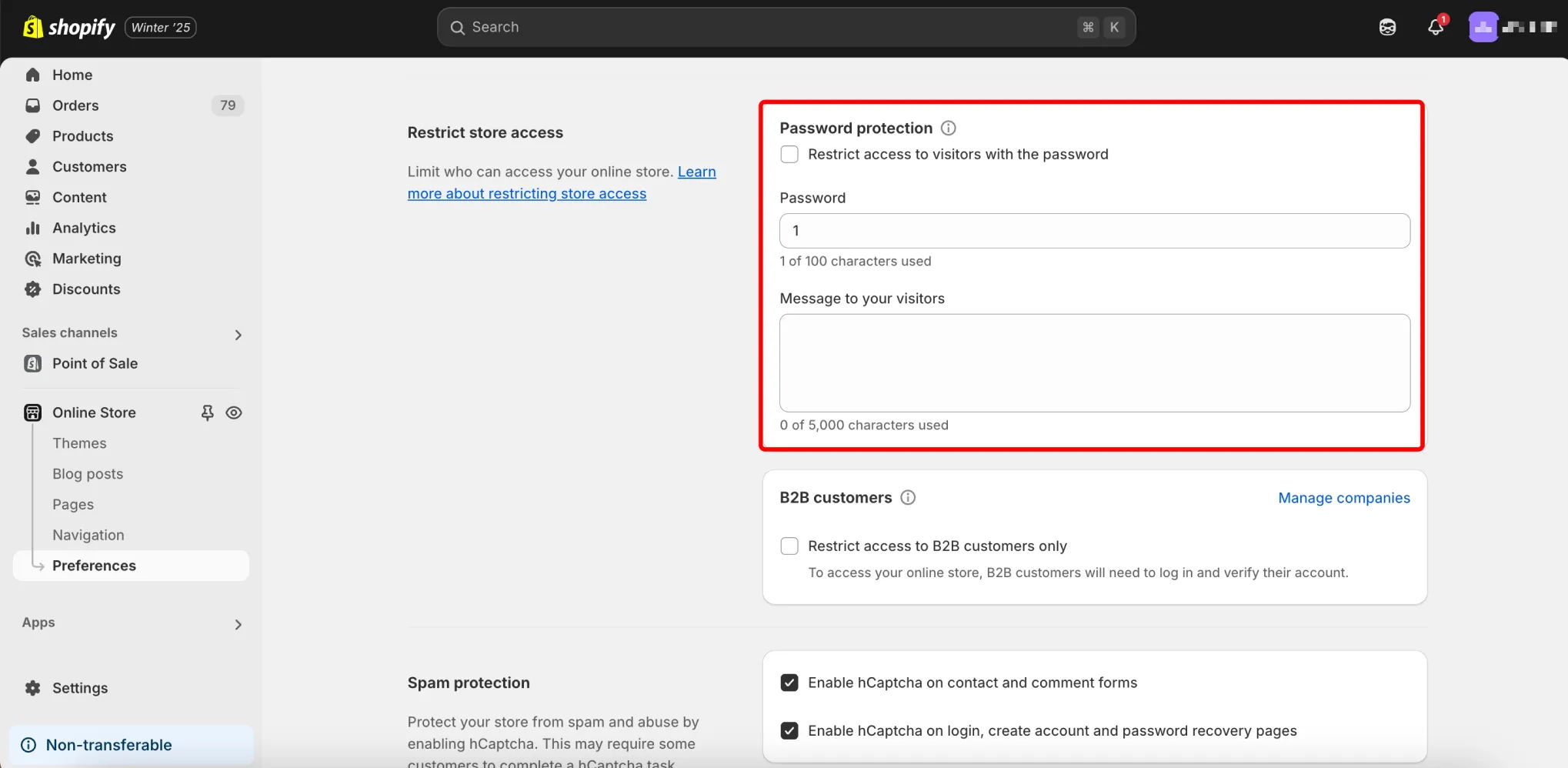The image size is (1568, 768).
Task: Click the Message to your visitors textarea
Action: [x=1095, y=363]
